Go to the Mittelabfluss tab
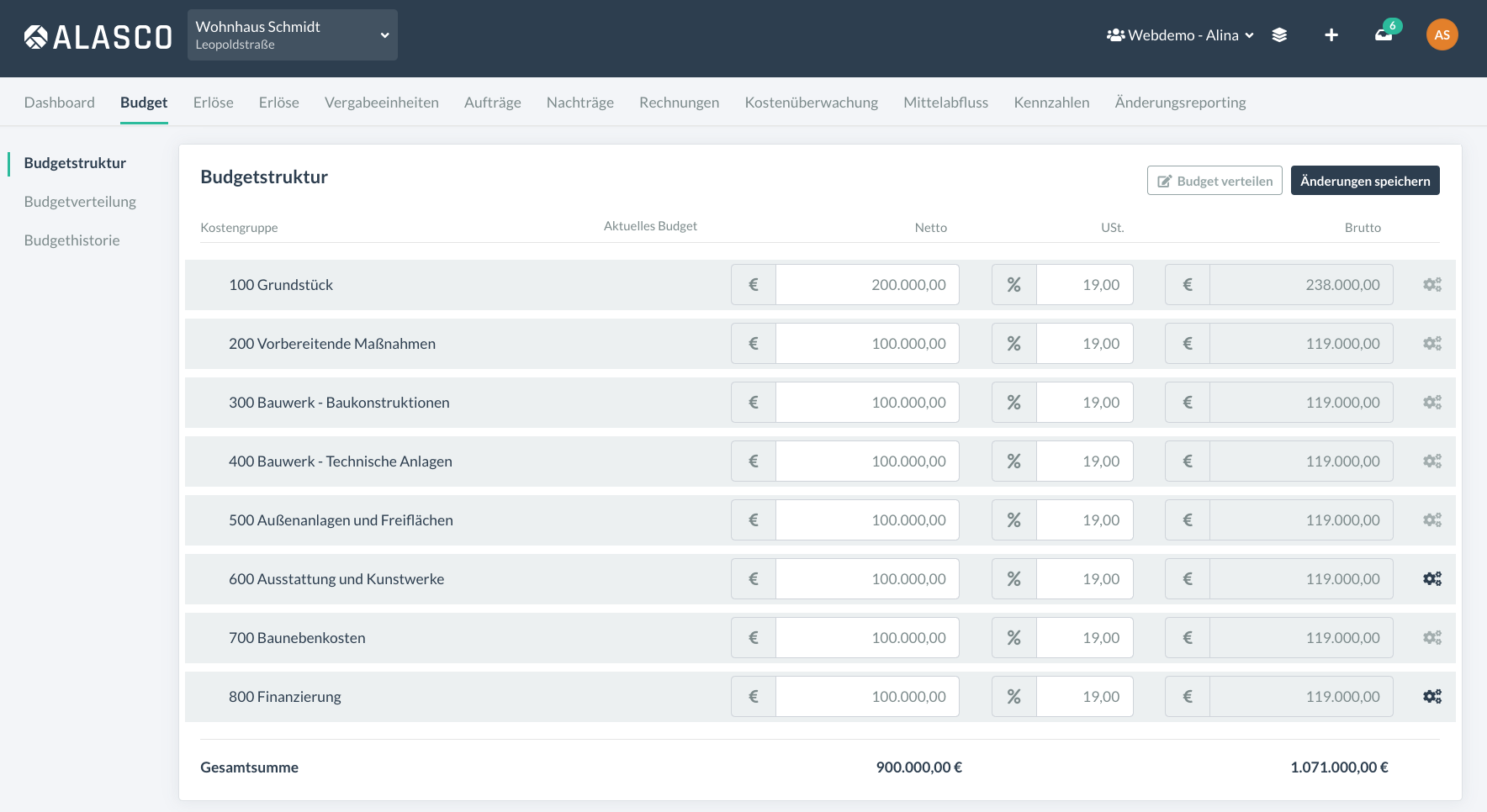This screenshot has height=812, width=1487. [946, 103]
